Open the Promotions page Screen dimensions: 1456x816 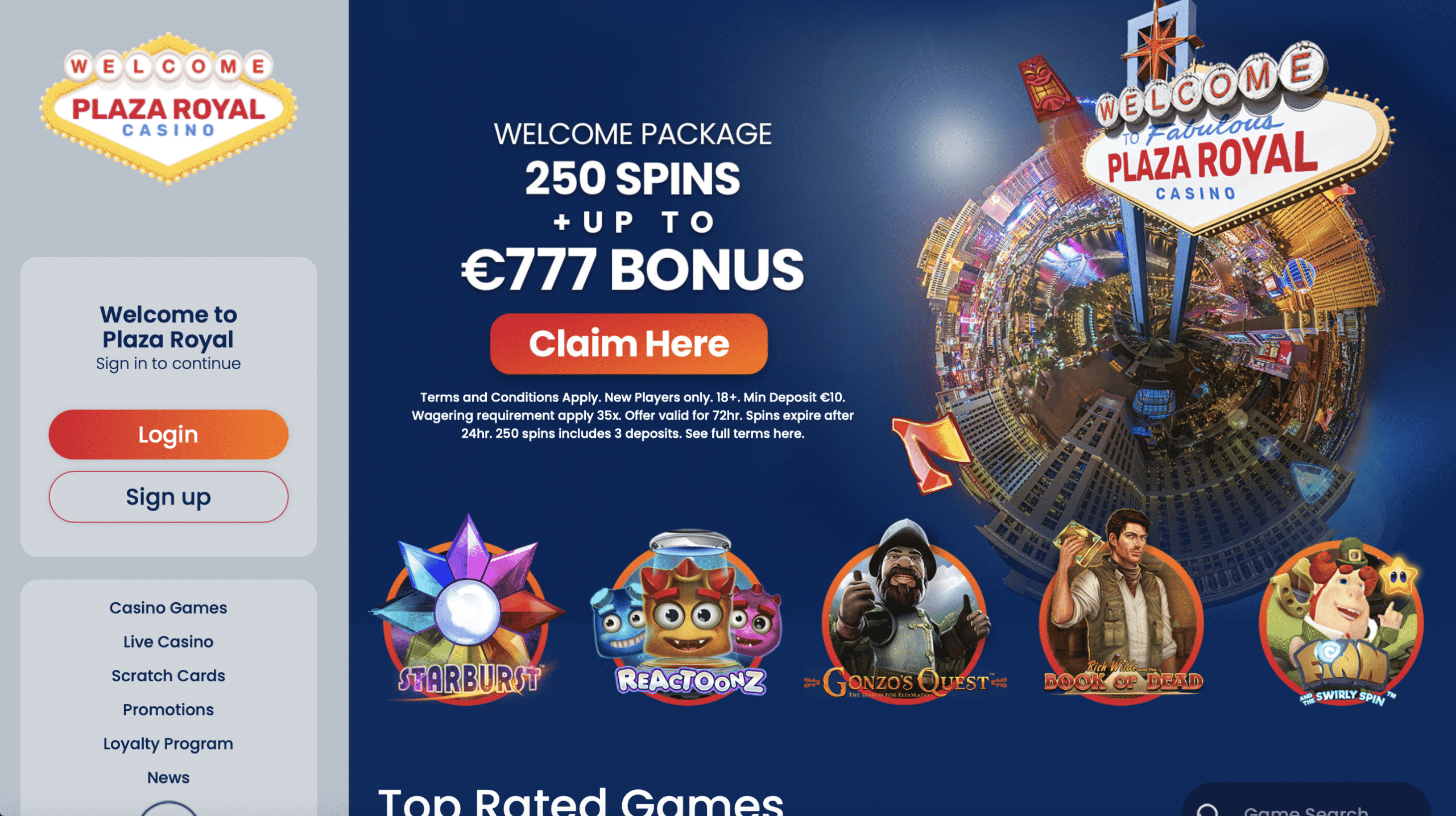click(168, 710)
